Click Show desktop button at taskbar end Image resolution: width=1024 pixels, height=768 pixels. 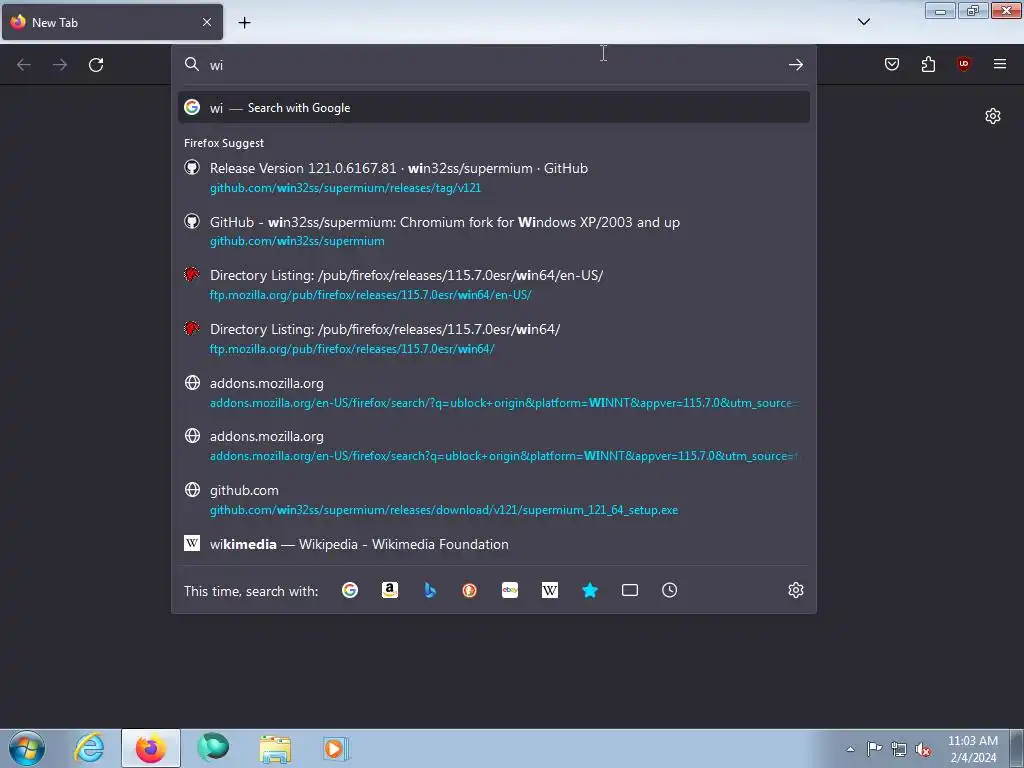coord(1016,748)
